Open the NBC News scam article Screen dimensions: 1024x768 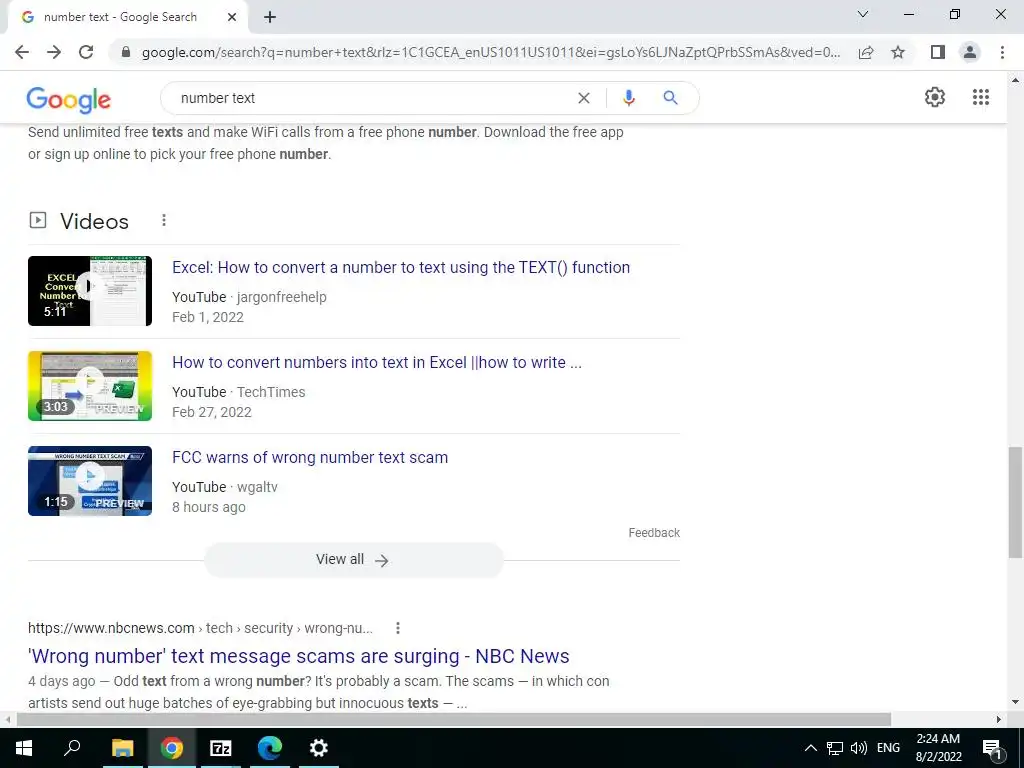click(298, 656)
